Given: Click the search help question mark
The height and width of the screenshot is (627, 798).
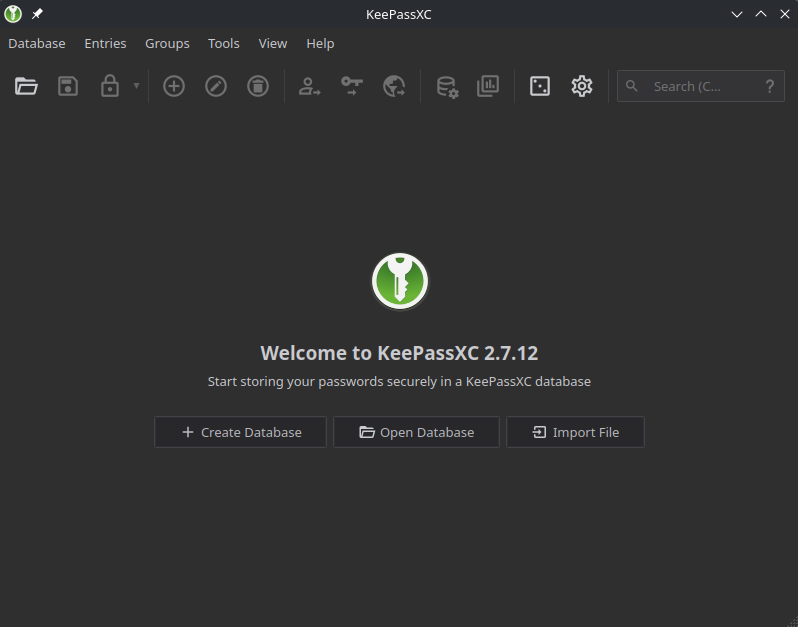Looking at the screenshot, I should click(770, 86).
